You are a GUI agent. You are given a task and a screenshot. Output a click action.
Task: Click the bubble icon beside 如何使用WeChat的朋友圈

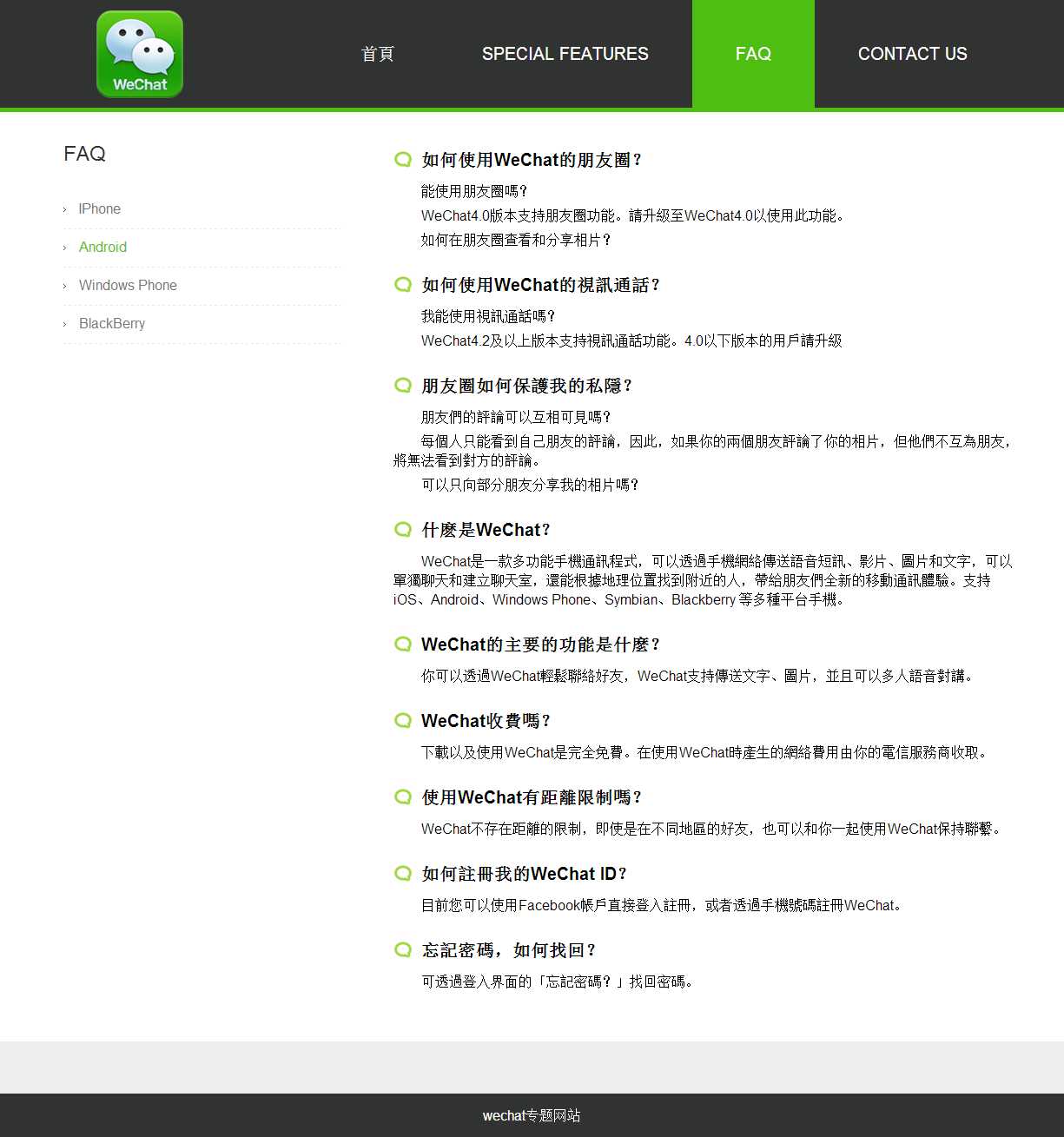[x=403, y=159]
